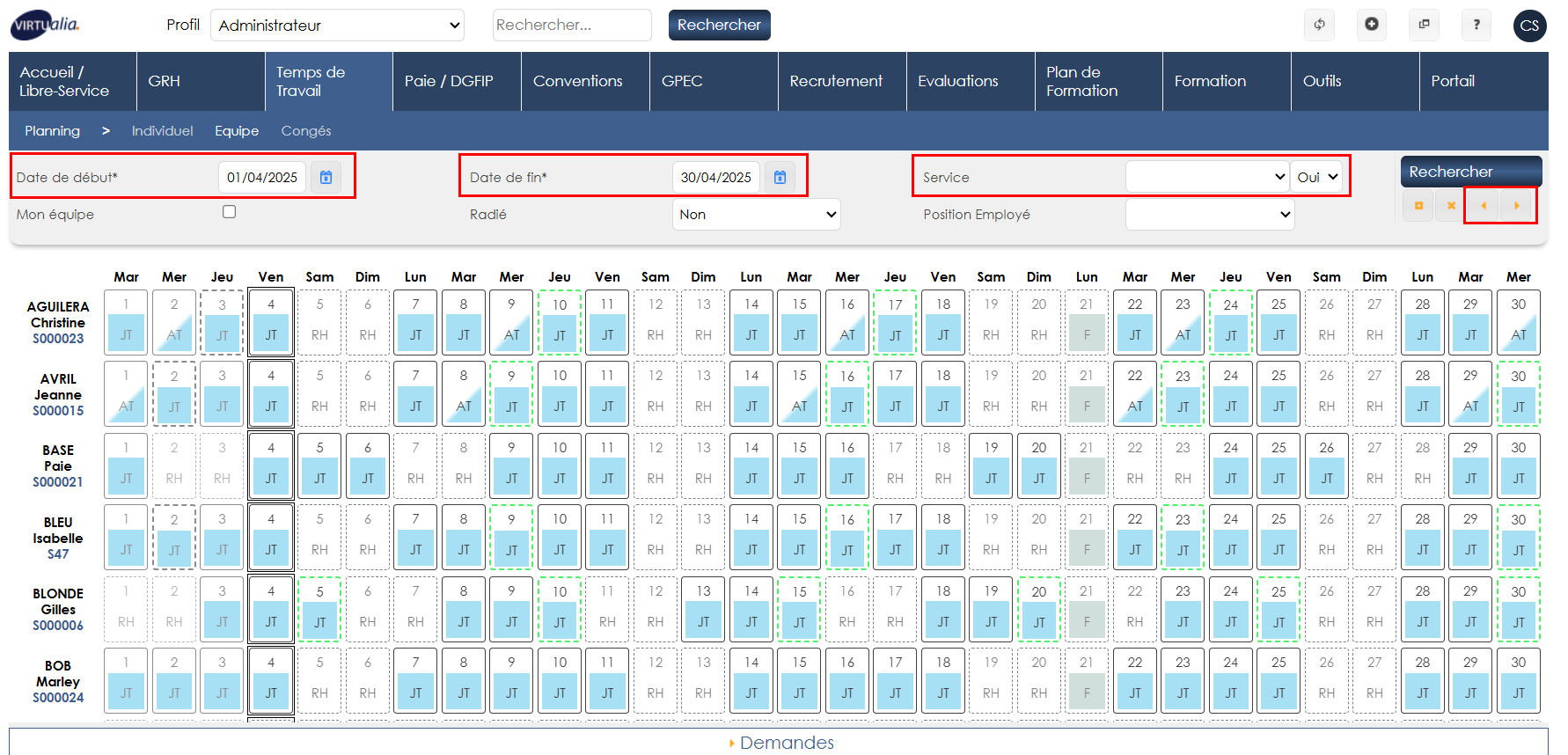Expand the Radié dropdown showing Non
Image resolution: width=1568 pixels, height=755 pixels.
(756, 215)
